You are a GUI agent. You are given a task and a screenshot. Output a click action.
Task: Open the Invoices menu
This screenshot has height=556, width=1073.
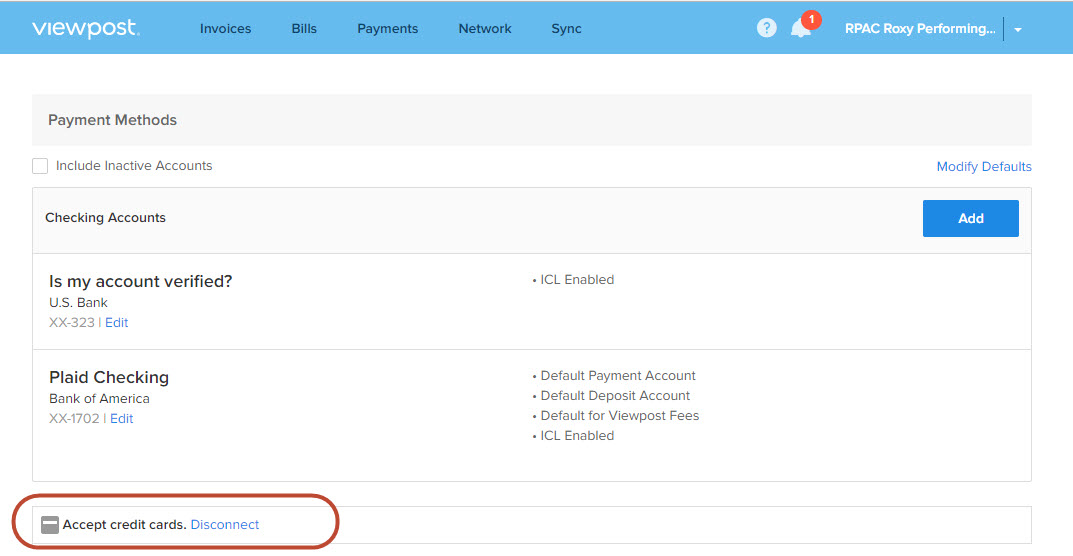coord(225,29)
